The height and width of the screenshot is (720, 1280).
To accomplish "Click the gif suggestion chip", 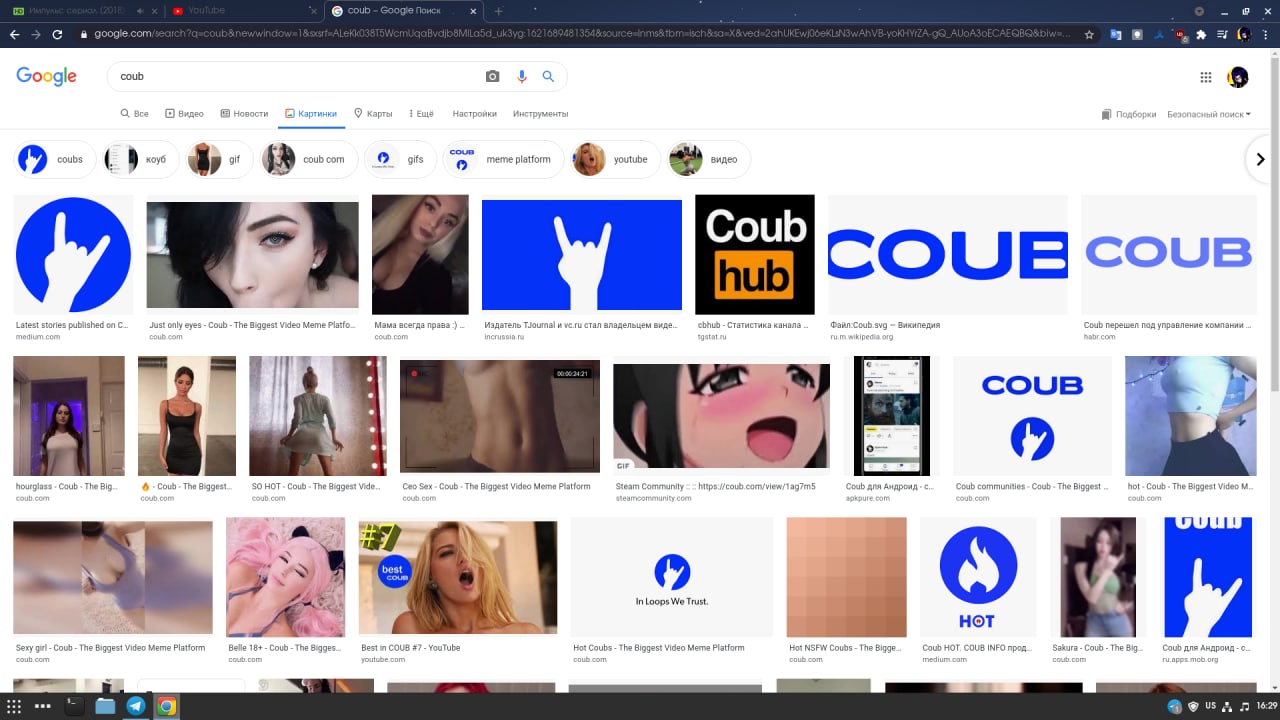I will click(220, 159).
